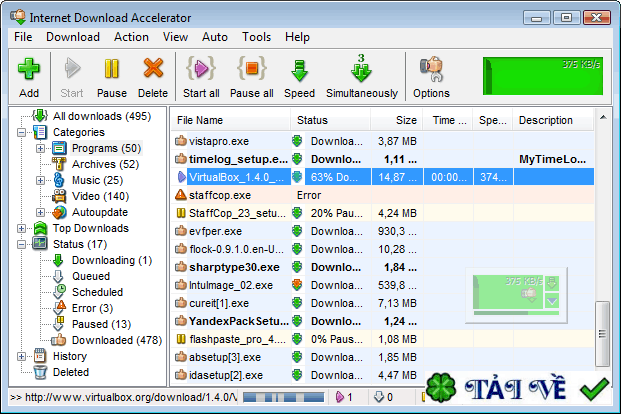
Task: Select the cureit[1].exe row
Action: click(383, 303)
